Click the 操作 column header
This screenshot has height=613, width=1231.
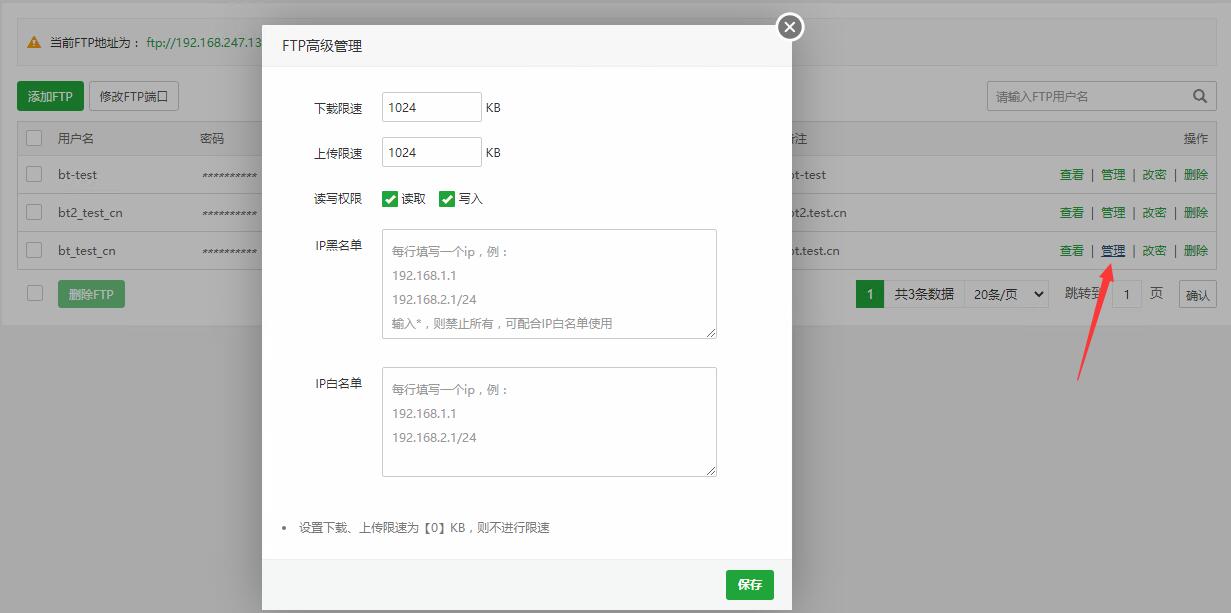tap(1196, 139)
